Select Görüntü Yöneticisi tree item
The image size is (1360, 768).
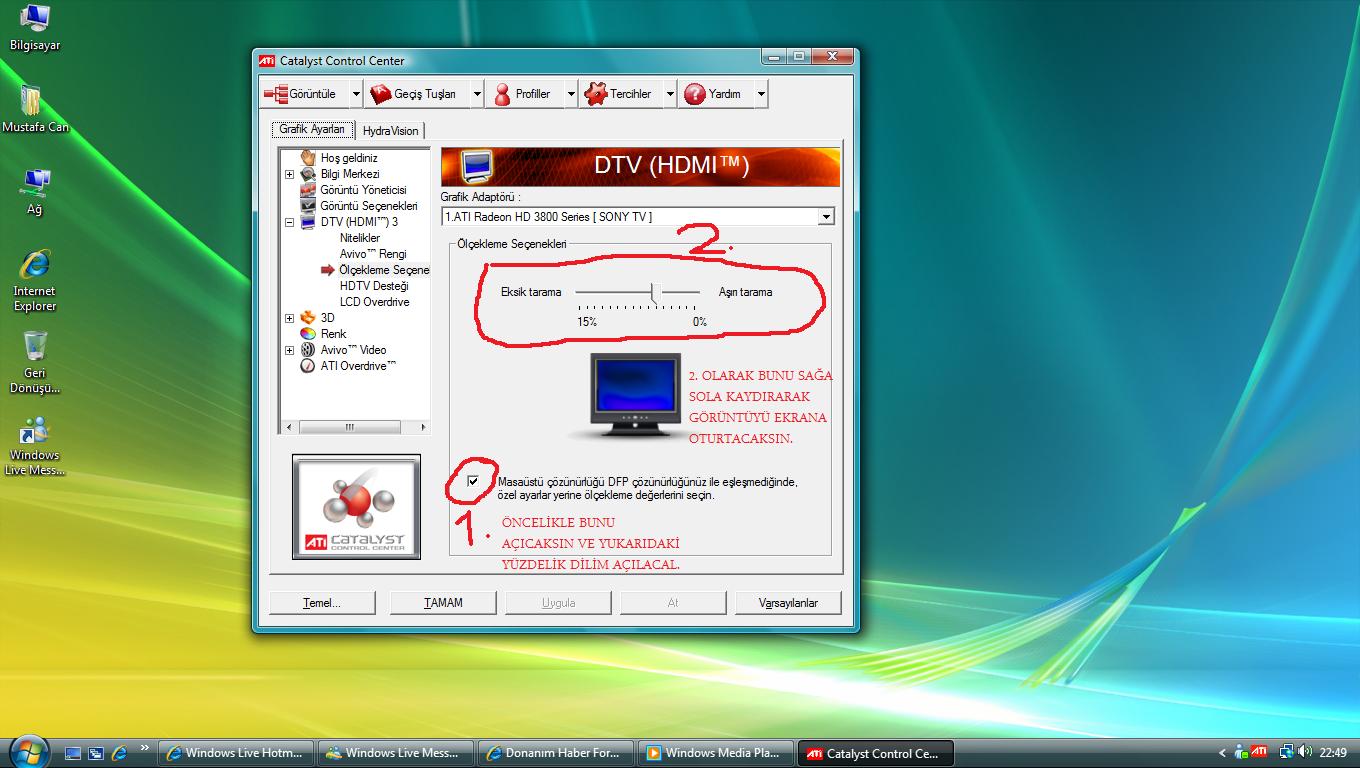tap(363, 190)
